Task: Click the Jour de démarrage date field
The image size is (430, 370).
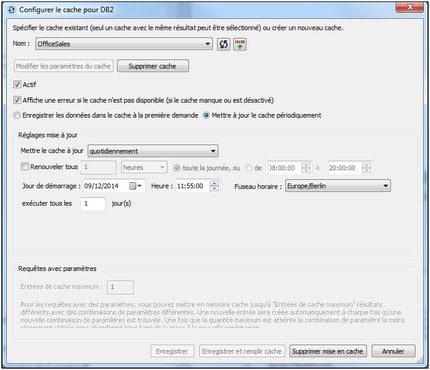Action: coord(106,186)
